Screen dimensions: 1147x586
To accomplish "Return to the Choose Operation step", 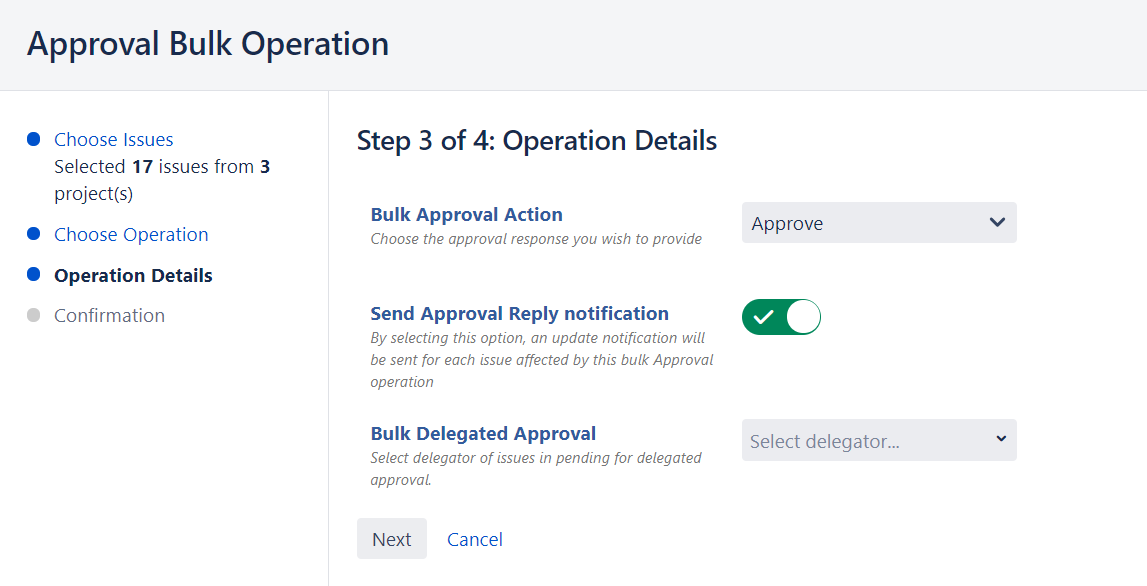I will [x=131, y=234].
